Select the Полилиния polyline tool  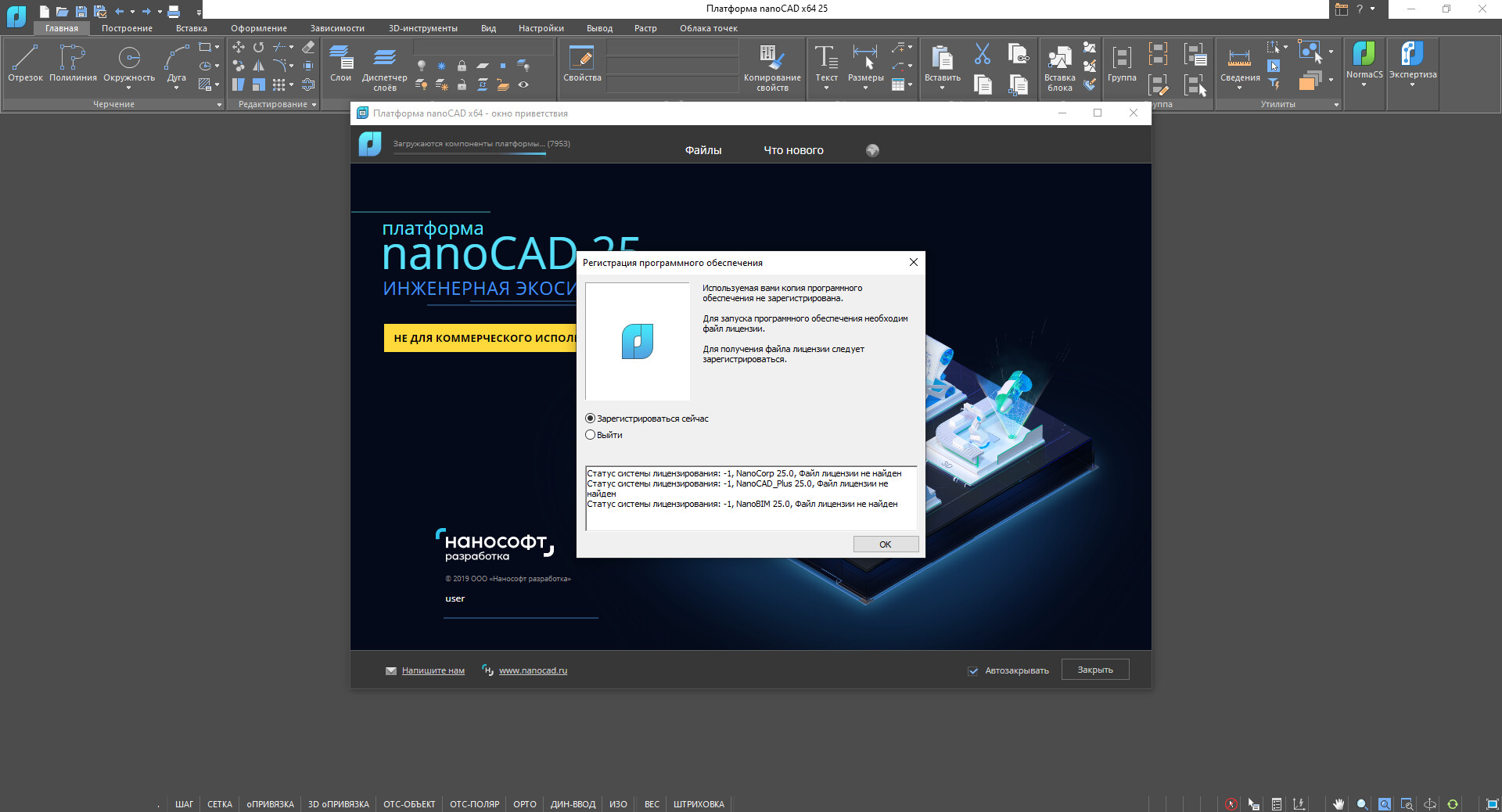[x=73, y=63]
